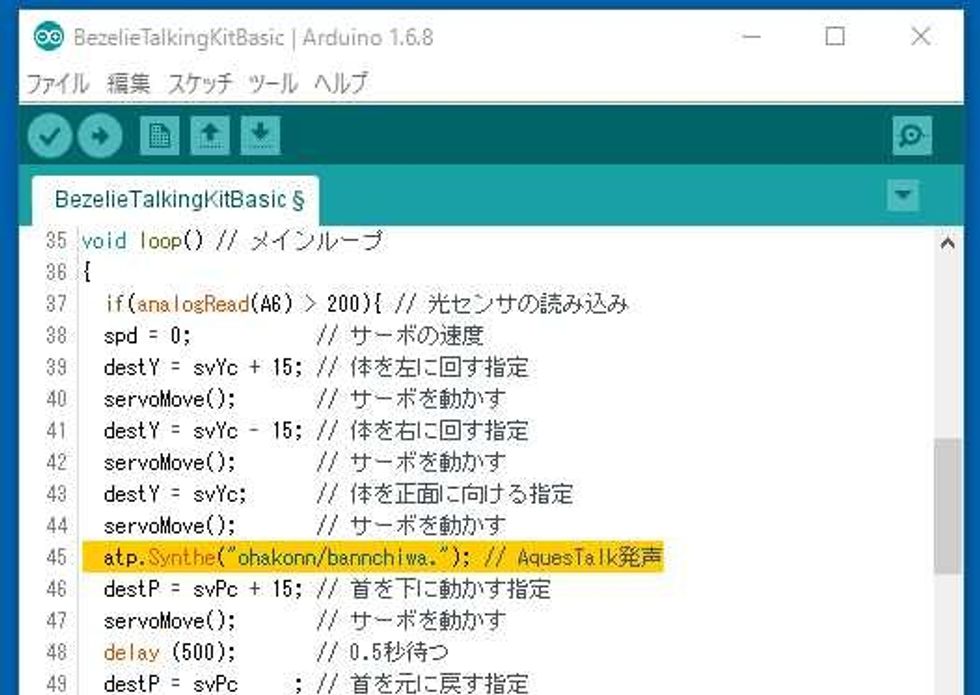Click the scrollbar up arrow

tap(947, 242)
